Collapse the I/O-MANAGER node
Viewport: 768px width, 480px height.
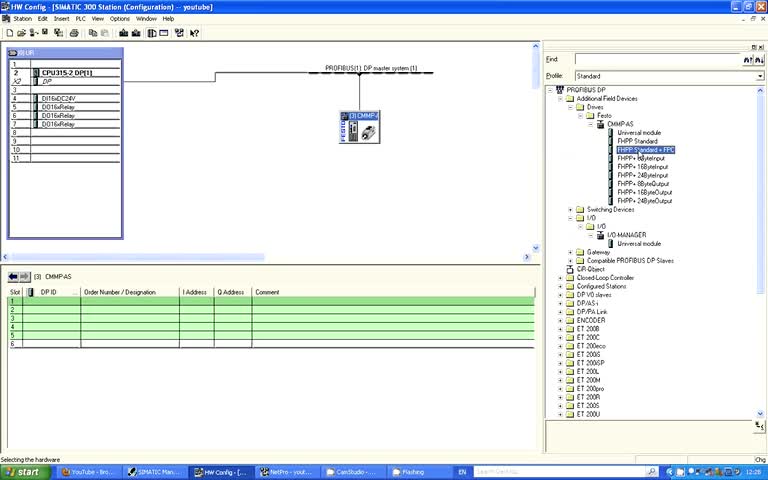click(x=590, y=235)
